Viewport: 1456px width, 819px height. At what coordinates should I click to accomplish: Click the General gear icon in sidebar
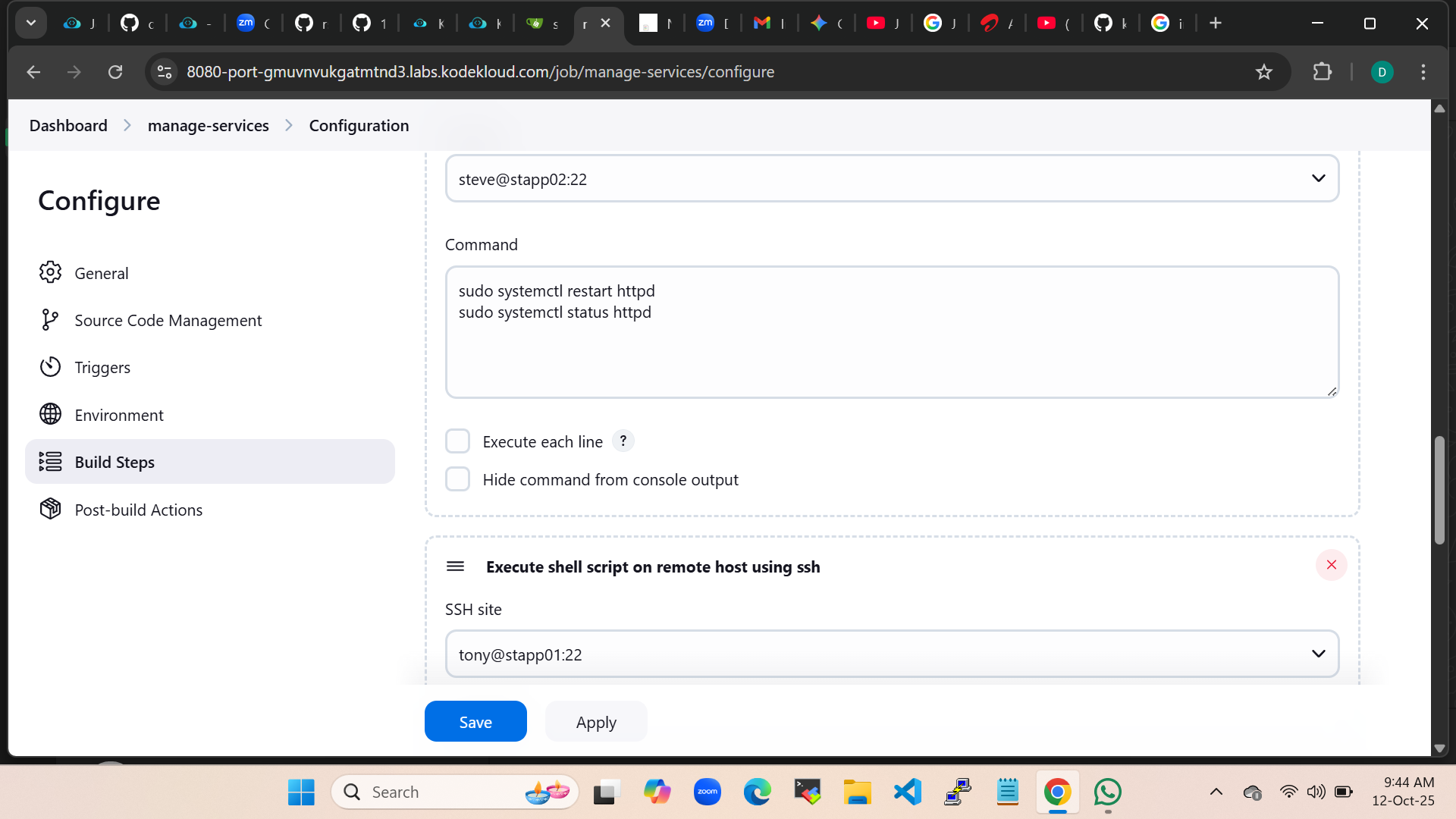pos(50,272)
